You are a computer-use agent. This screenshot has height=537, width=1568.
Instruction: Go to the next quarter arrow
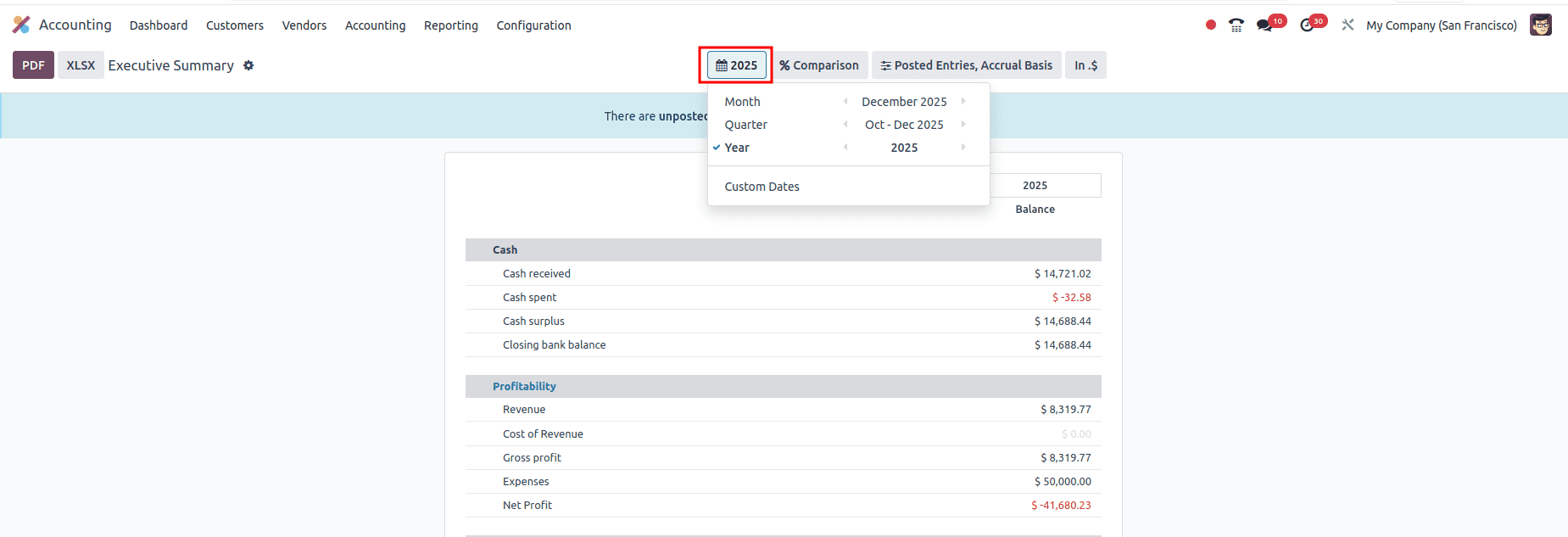coord(963,124)
